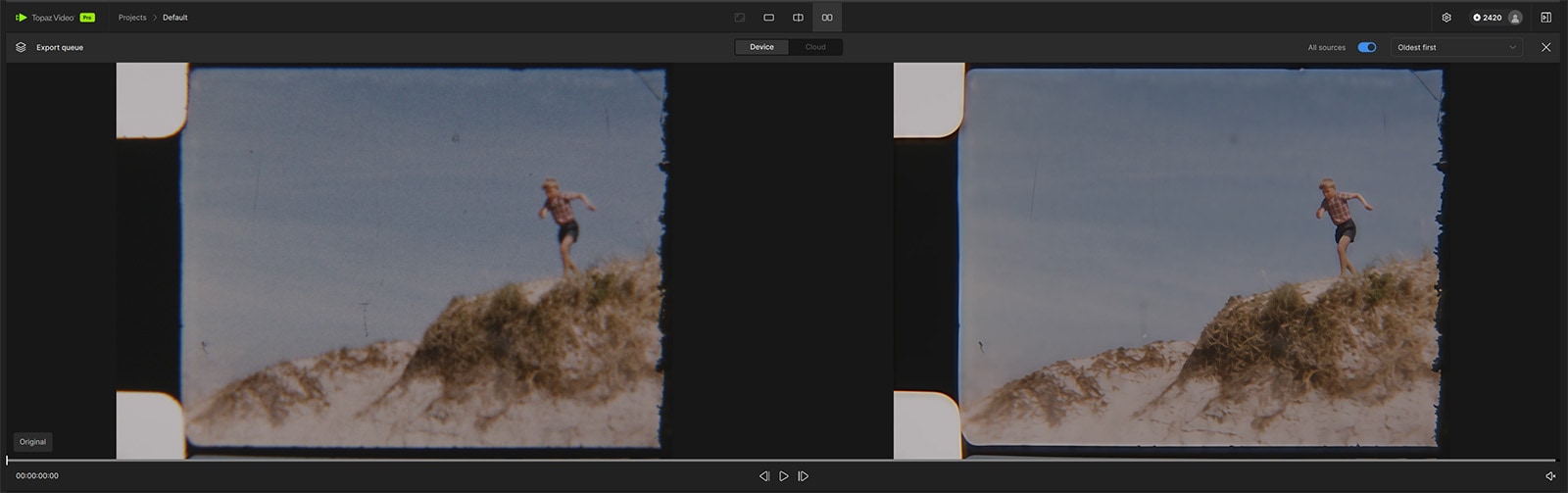This screenshot has width=1568, height=493.
Task: Open settings with the gear icon
Action: pyautogui.click(x=1446, y=18)
